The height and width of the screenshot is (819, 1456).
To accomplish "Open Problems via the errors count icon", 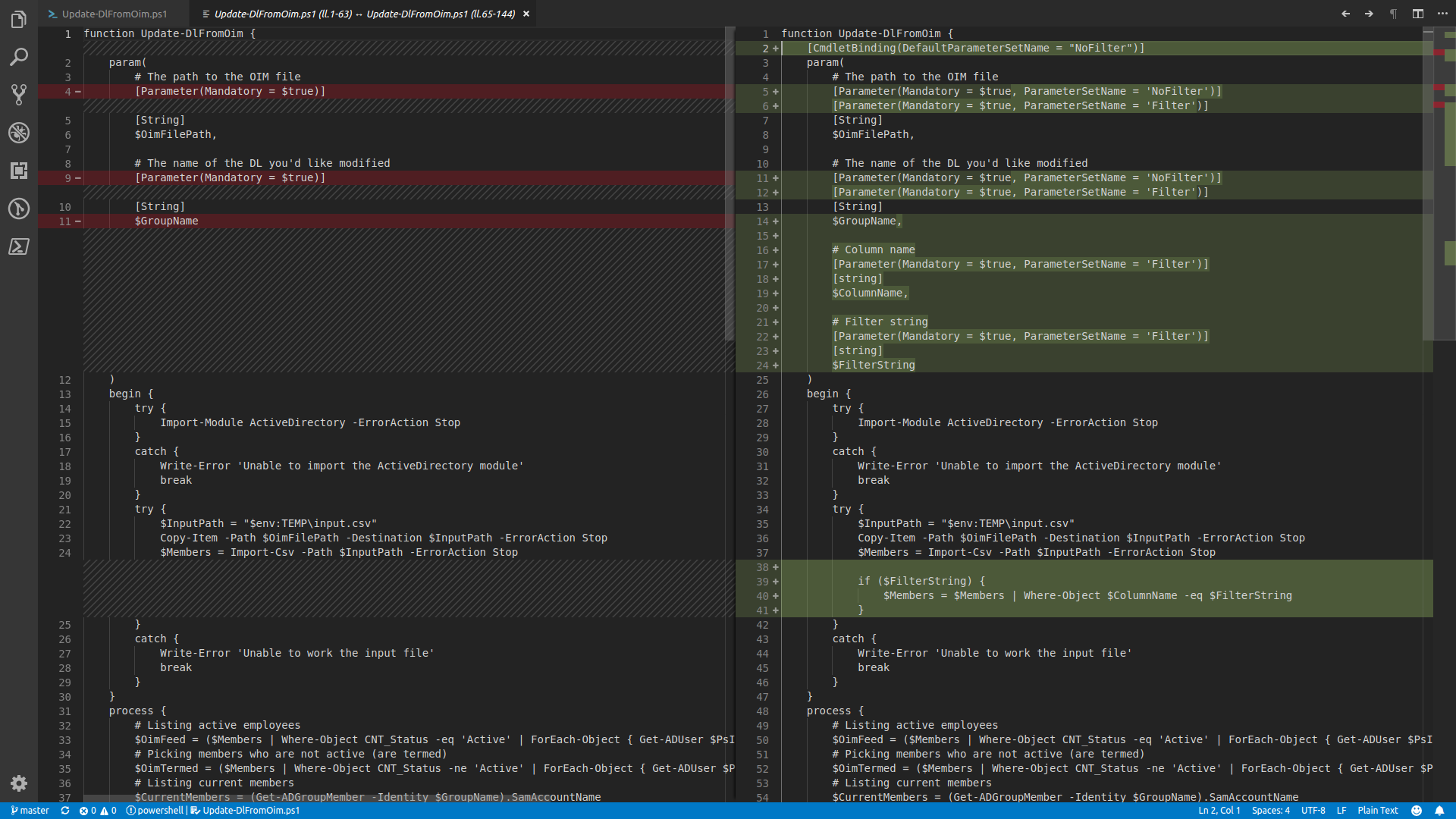I will 88,811.
